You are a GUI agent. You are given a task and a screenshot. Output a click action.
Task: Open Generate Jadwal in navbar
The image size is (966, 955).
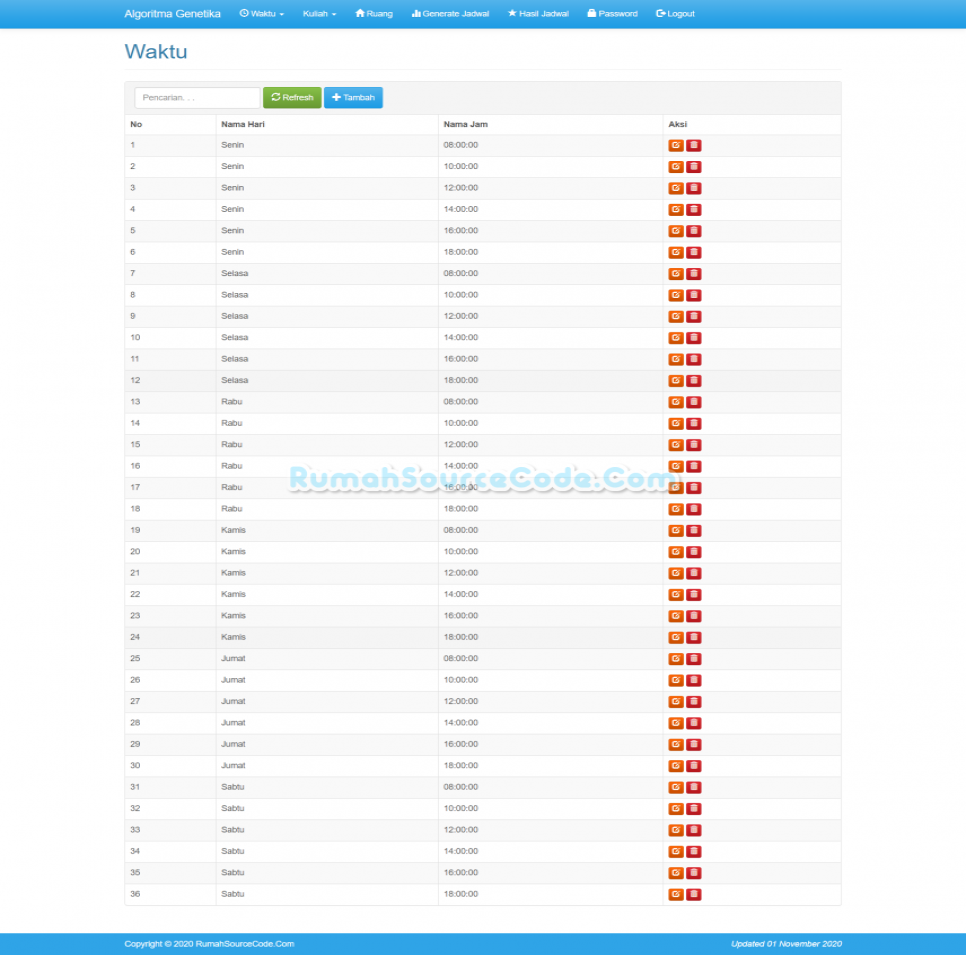[450, 14]
